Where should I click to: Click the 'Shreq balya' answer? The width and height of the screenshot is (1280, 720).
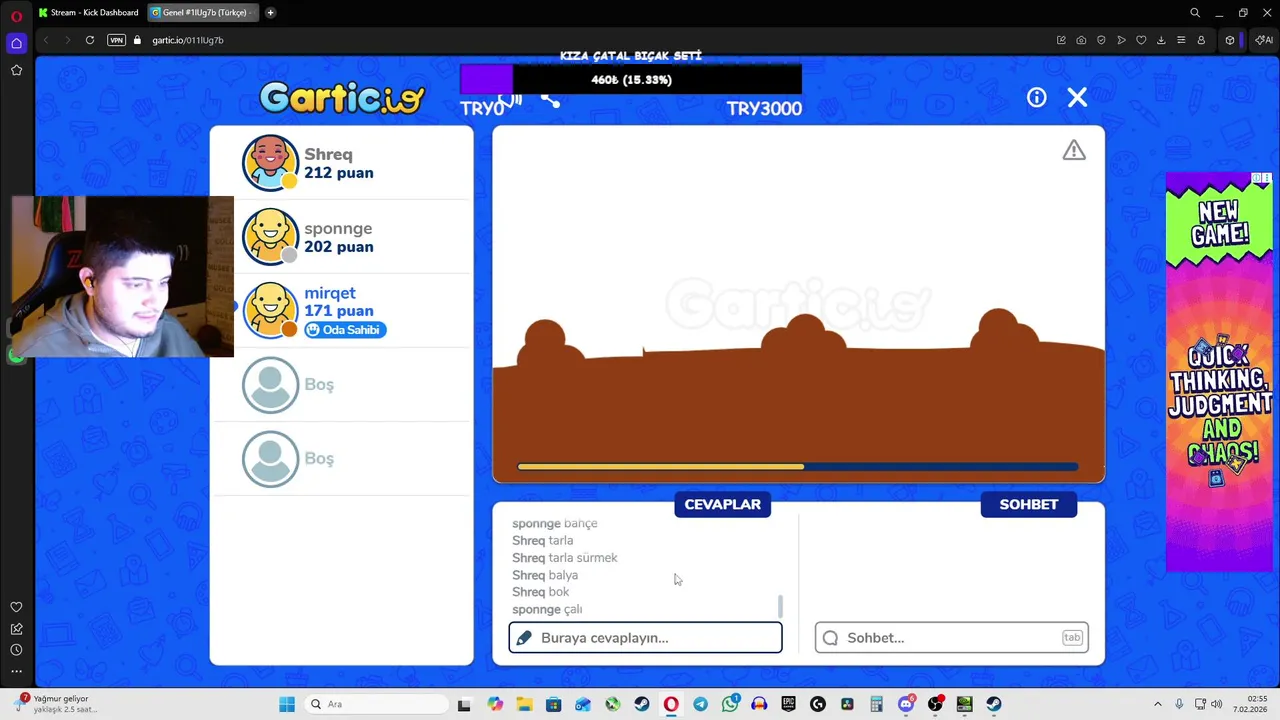[x=545, y=575]
